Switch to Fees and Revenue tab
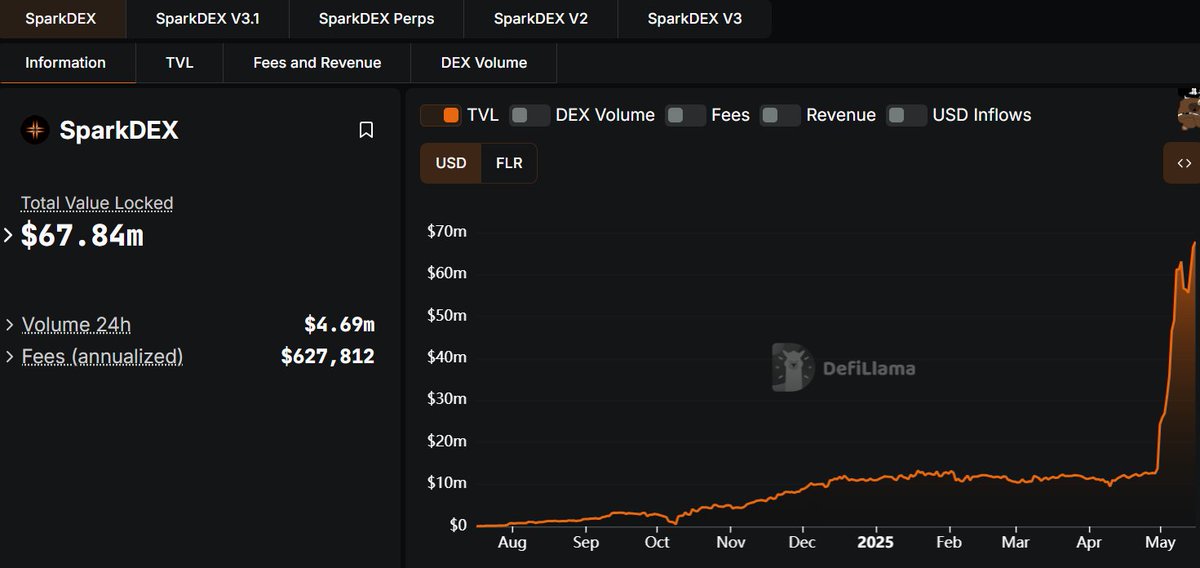Screen dimensions: 1200x568 317,63
